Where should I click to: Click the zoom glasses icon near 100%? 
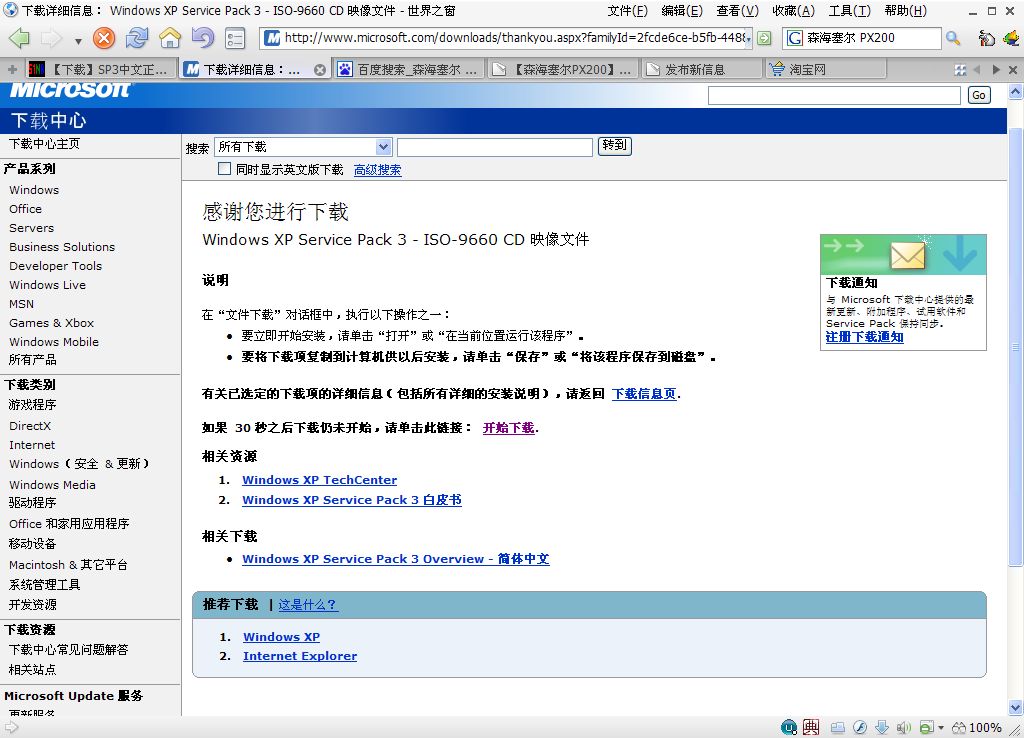click(x=959, y=727)
